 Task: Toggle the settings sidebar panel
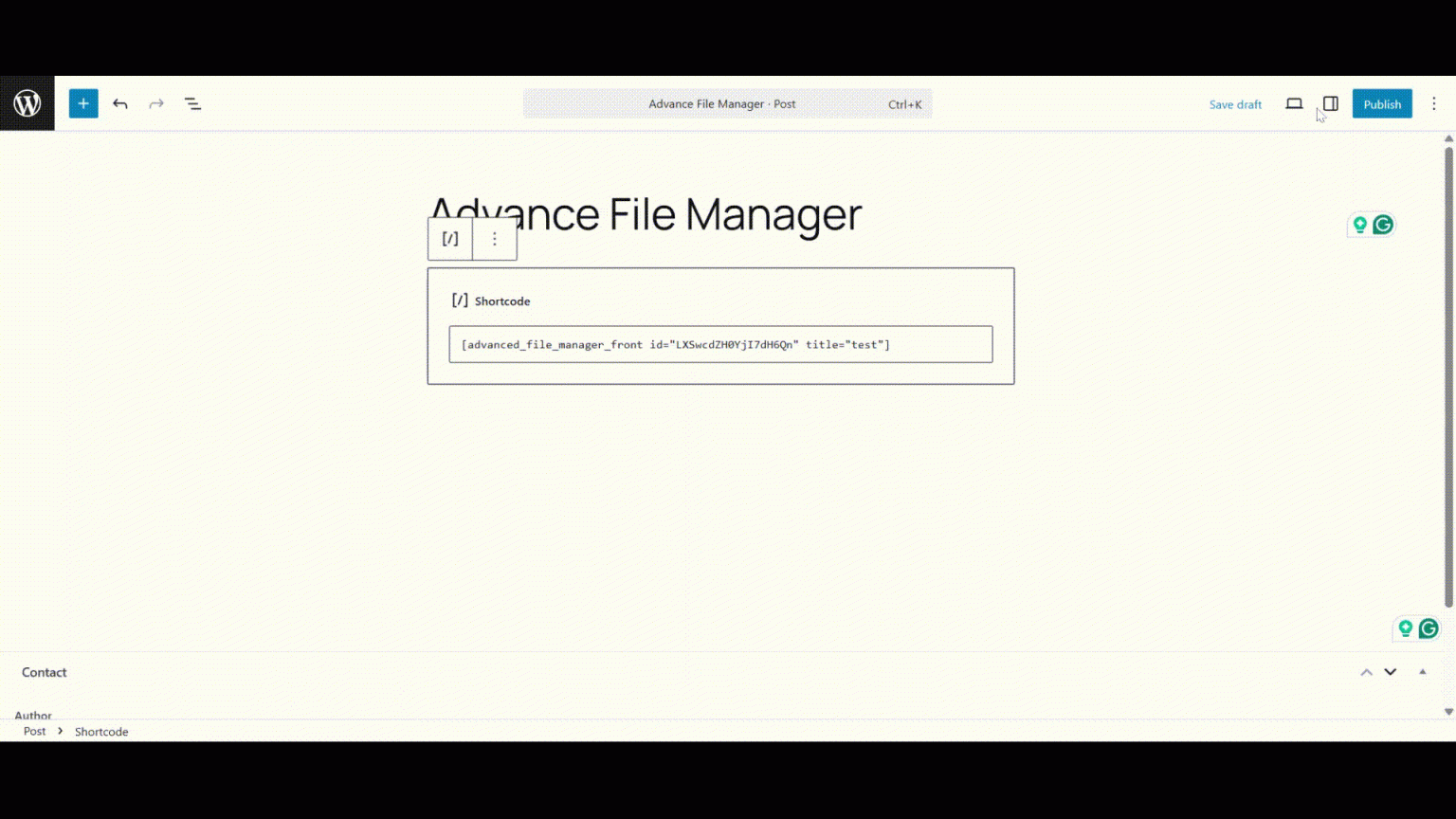tap(1331, 103)
